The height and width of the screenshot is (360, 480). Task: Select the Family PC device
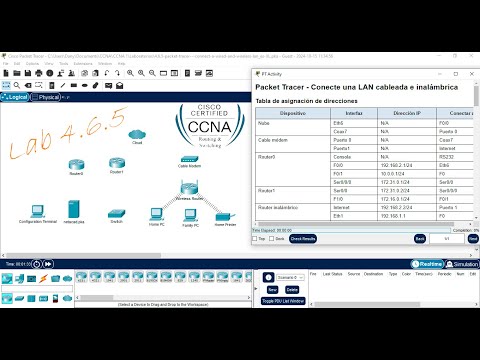point(190,215)
